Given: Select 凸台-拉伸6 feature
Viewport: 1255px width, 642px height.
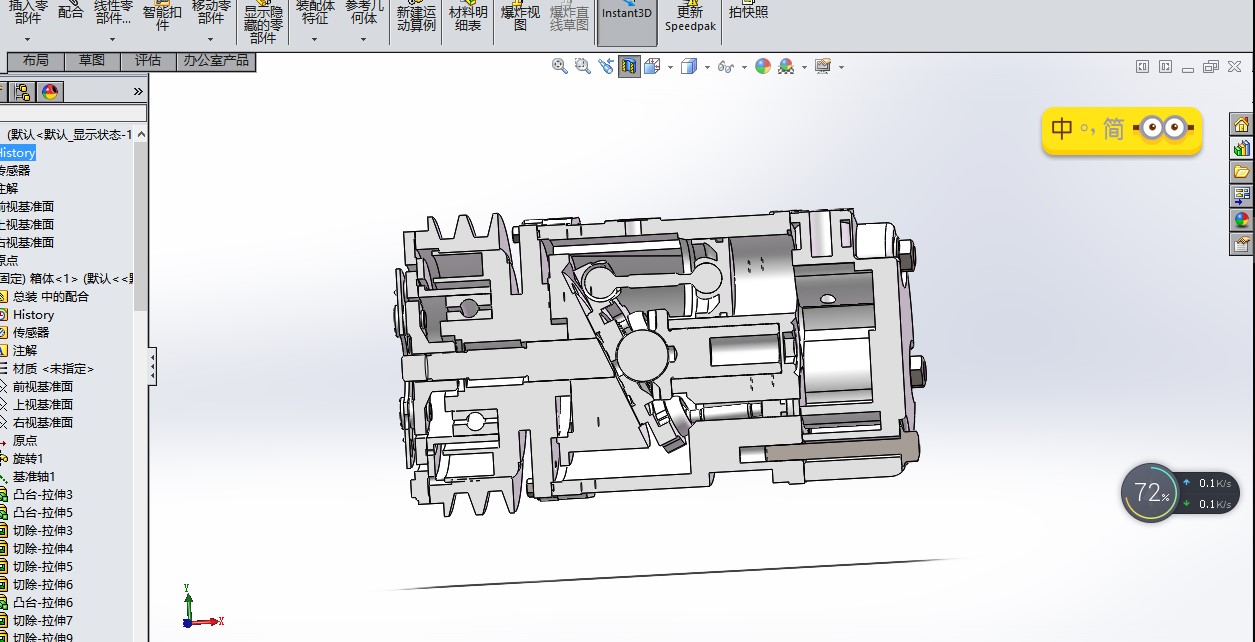Looking at the screenshot, I should [43, 603].
